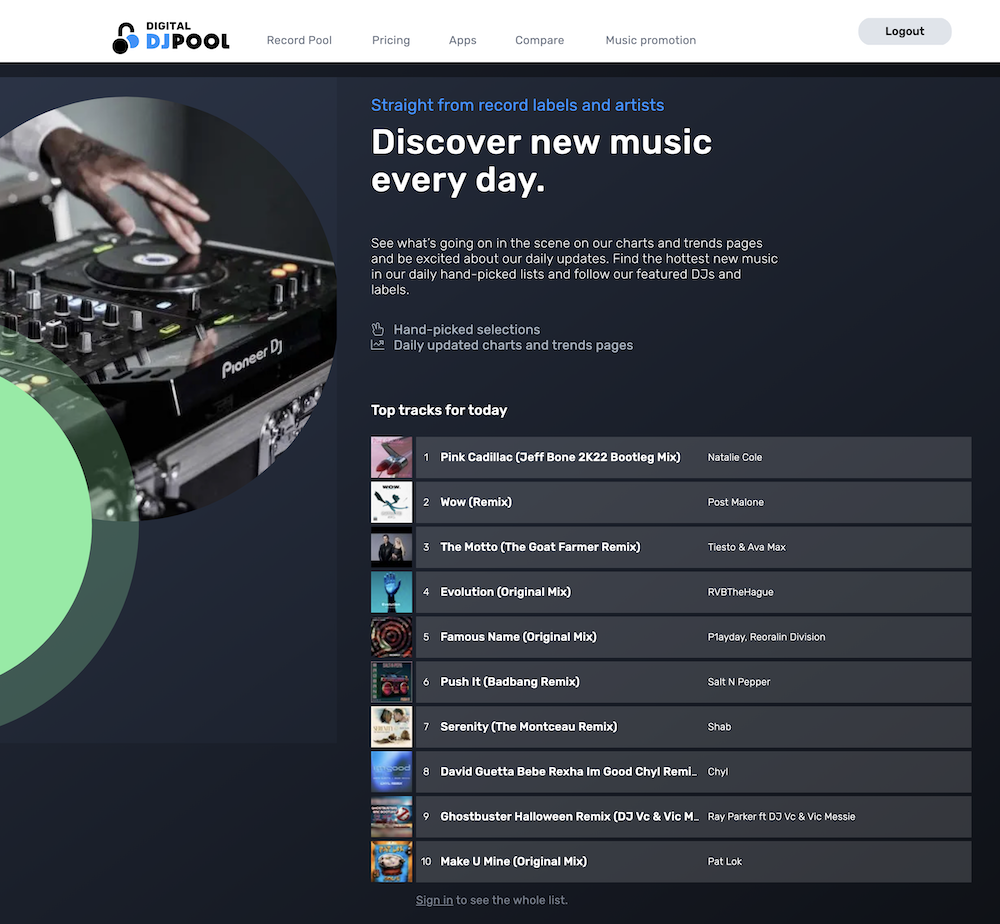1000x924 pixels.
Task: Click the Ghostbuster Halloween Remix cover art
Action: coord(392,816)
